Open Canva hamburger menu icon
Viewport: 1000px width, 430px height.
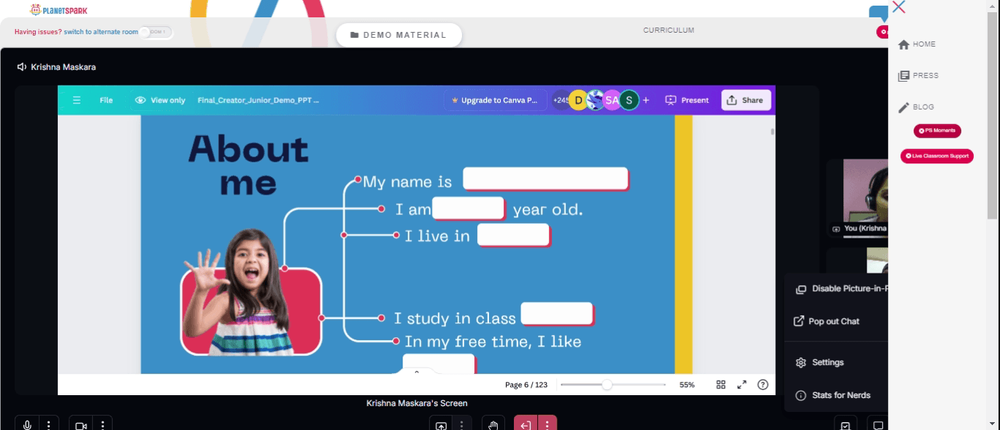77,100
